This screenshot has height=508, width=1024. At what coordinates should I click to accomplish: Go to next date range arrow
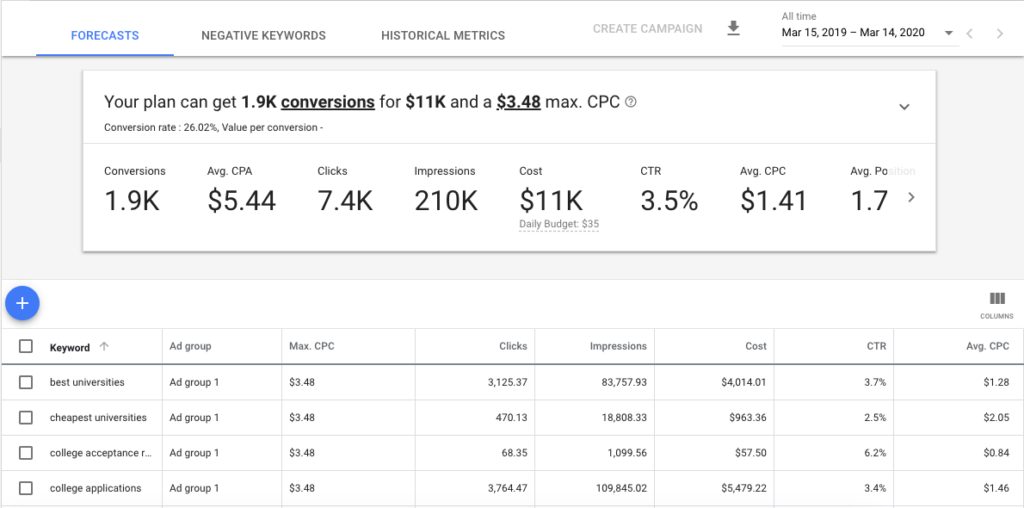point(999,34)
